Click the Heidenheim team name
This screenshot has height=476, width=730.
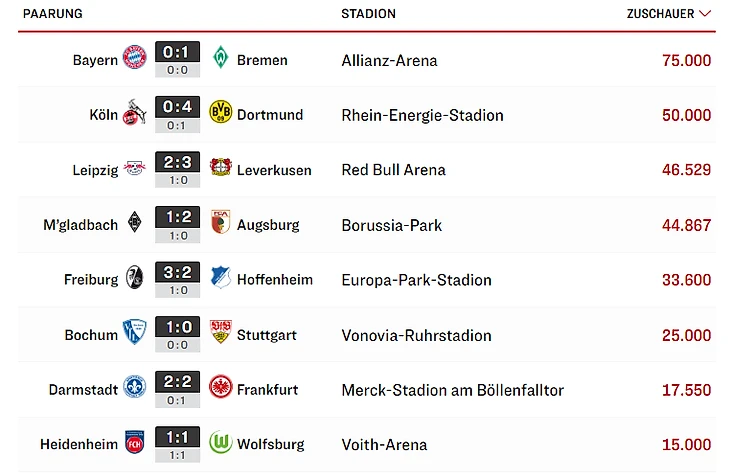click(79, 444)
